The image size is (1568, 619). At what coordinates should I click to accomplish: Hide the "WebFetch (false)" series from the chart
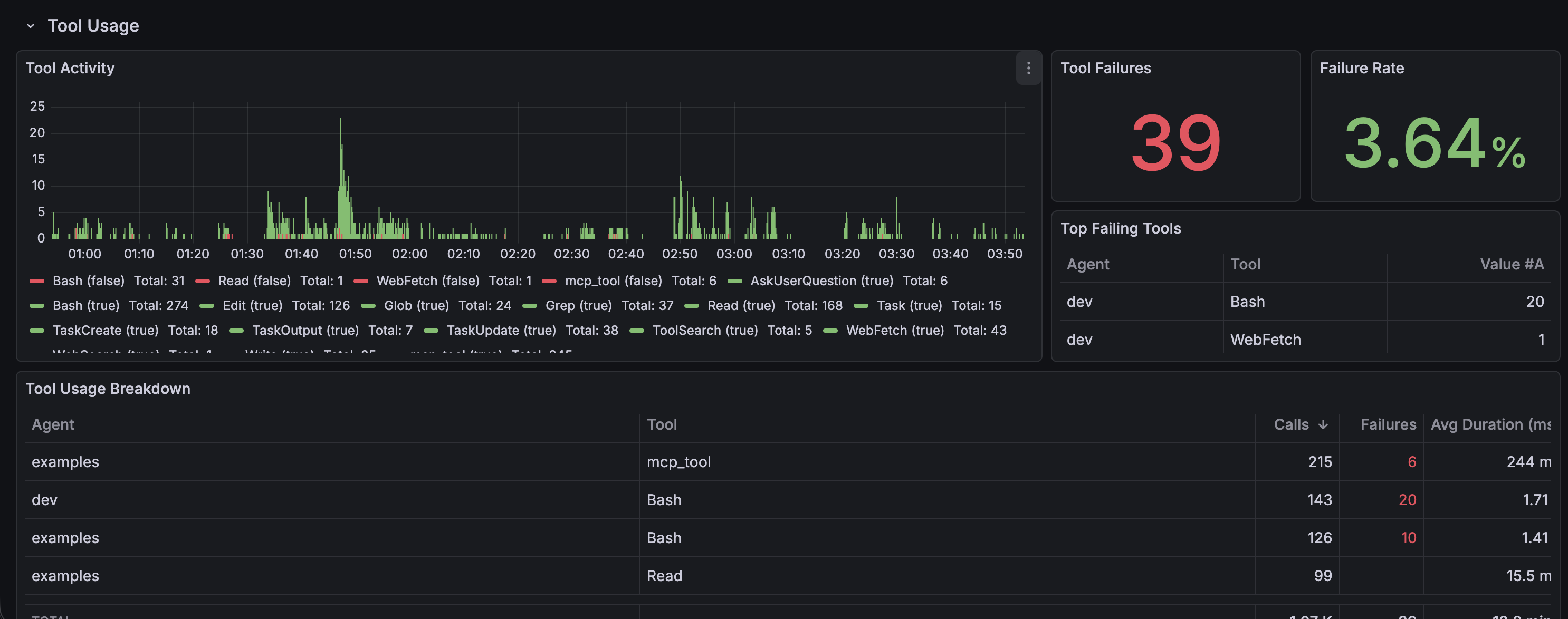click(x=428, y=281)
